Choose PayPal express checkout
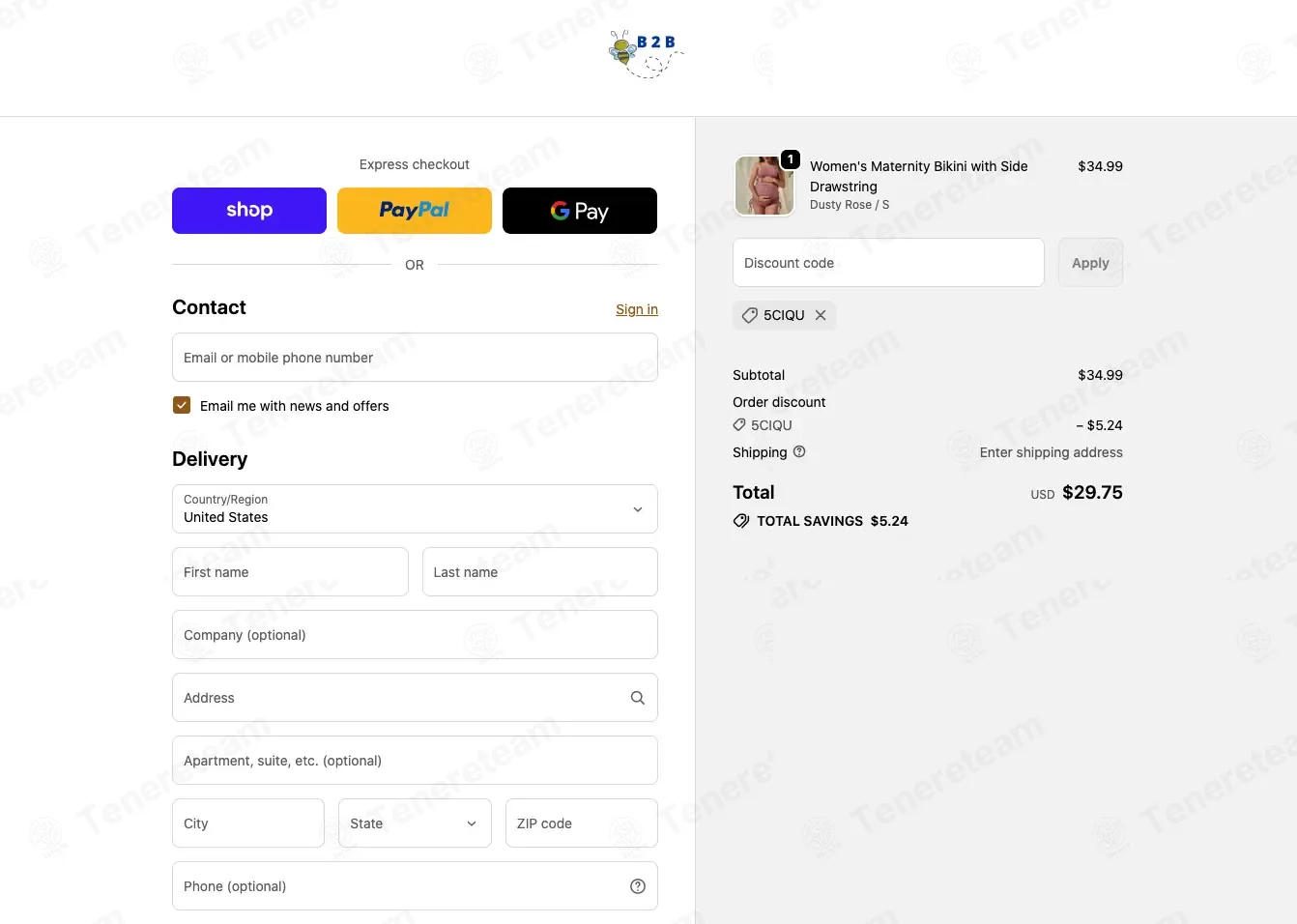1297x924 pixels. (415, 211)
